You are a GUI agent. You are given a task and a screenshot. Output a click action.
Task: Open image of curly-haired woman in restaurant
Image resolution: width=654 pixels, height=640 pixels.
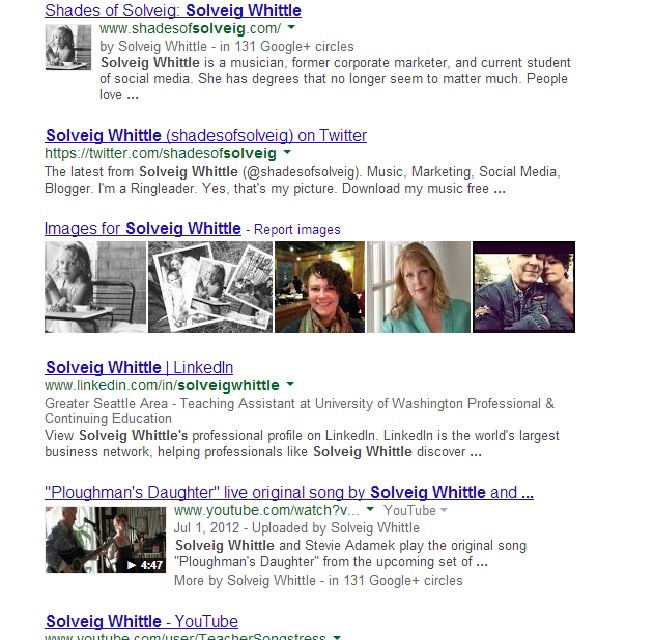[320, 287]
